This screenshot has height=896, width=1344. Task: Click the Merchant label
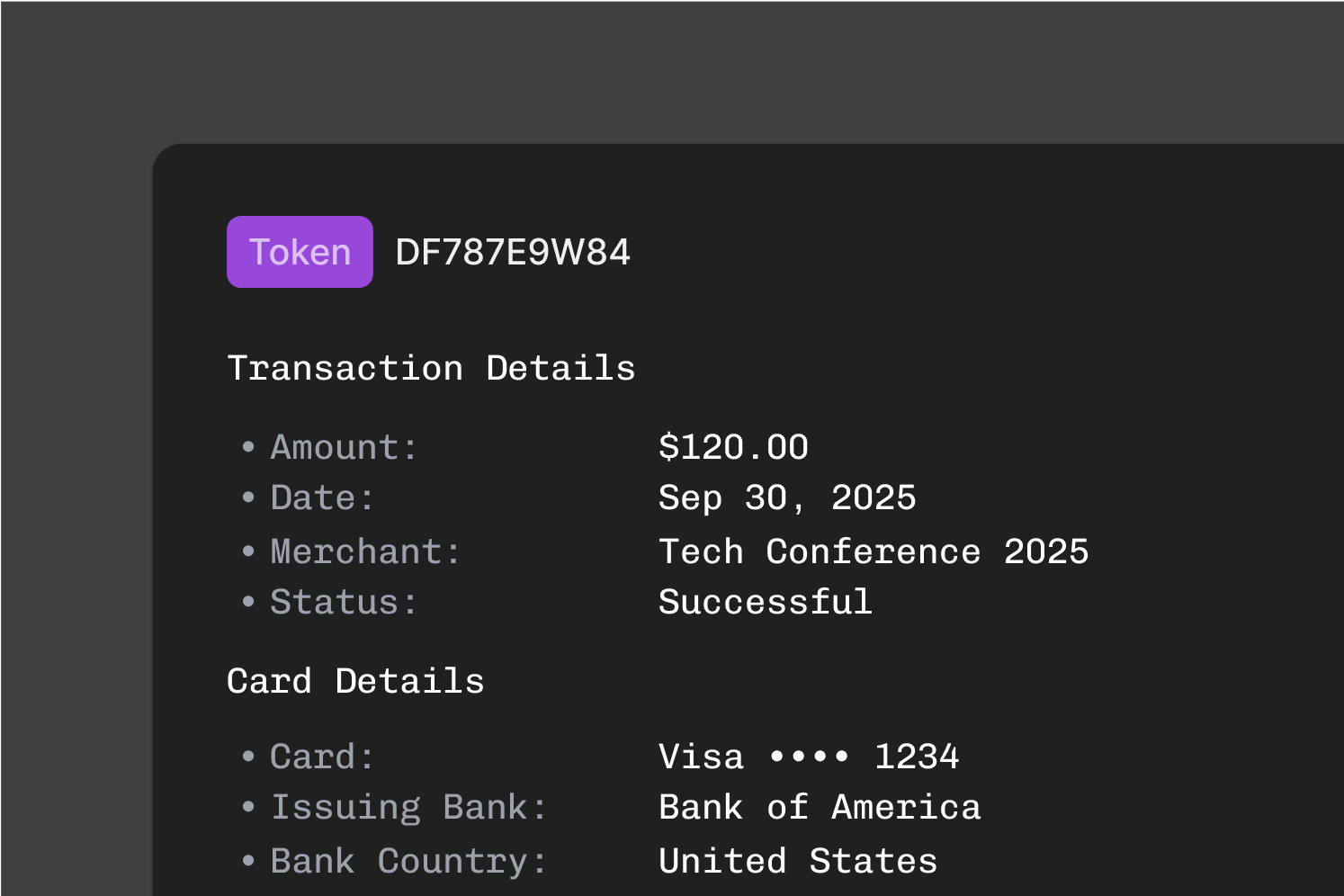coord(365,552)
